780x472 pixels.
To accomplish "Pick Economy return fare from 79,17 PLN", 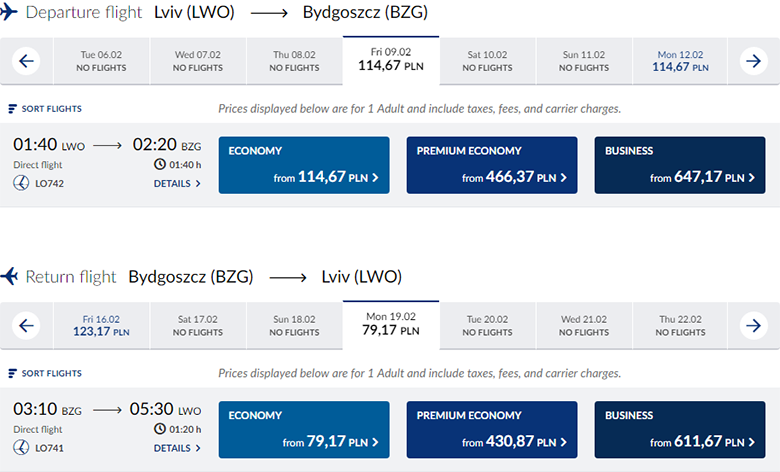I will (304, 429).
